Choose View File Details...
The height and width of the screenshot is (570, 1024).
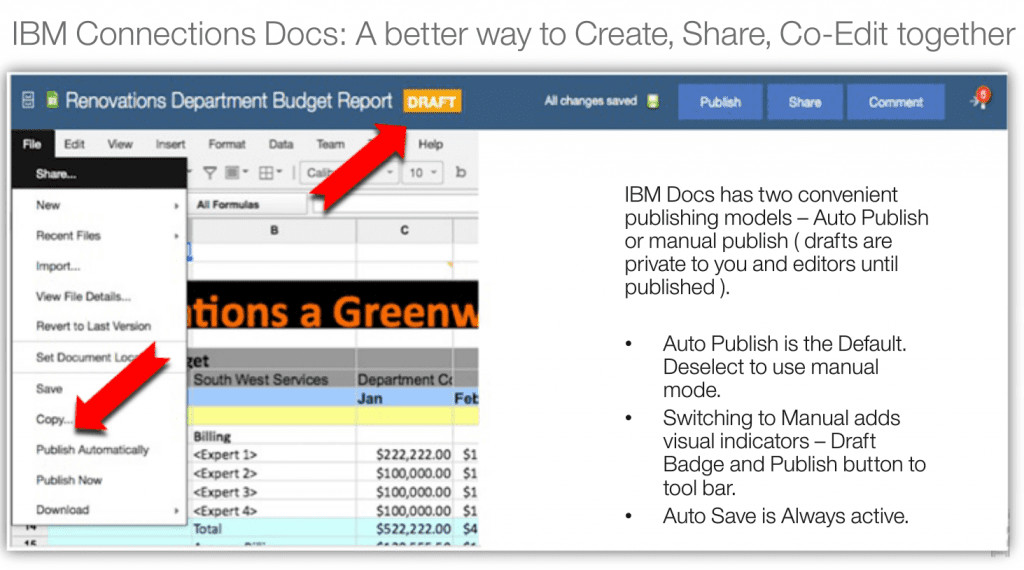[x=99, y=296]
